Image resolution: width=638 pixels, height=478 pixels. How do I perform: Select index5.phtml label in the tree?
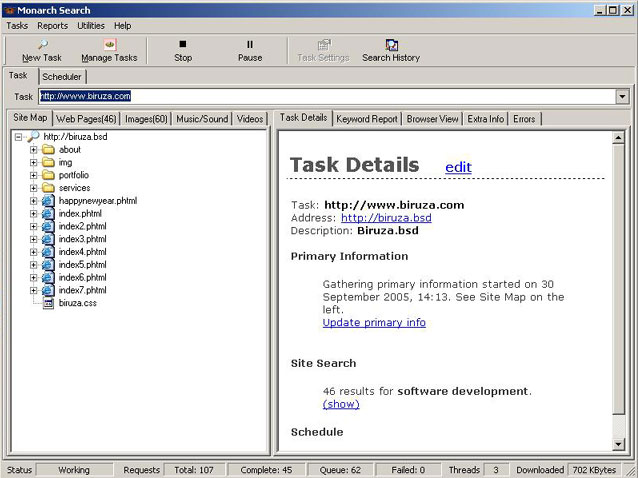[x=82, y=265]
